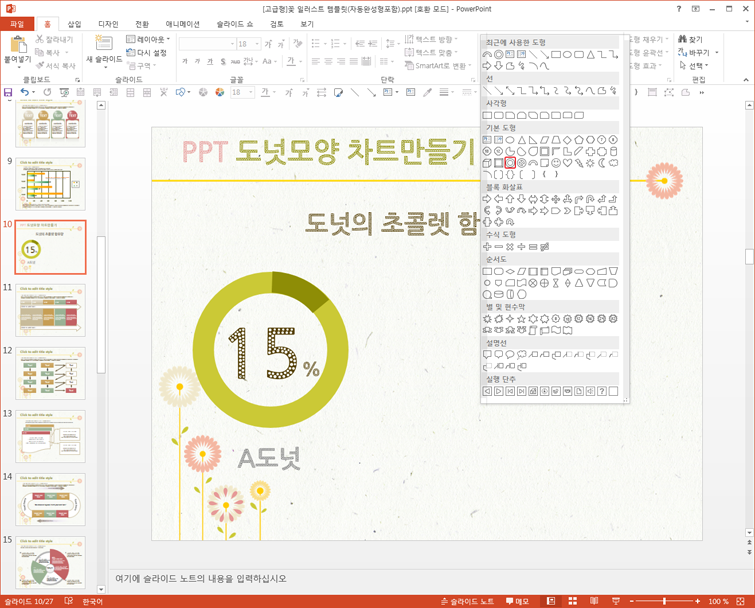The width and height of the screenshot is (755, 608).
Task: Choose the oval callout in 설명선
Action: click(510, 355)
